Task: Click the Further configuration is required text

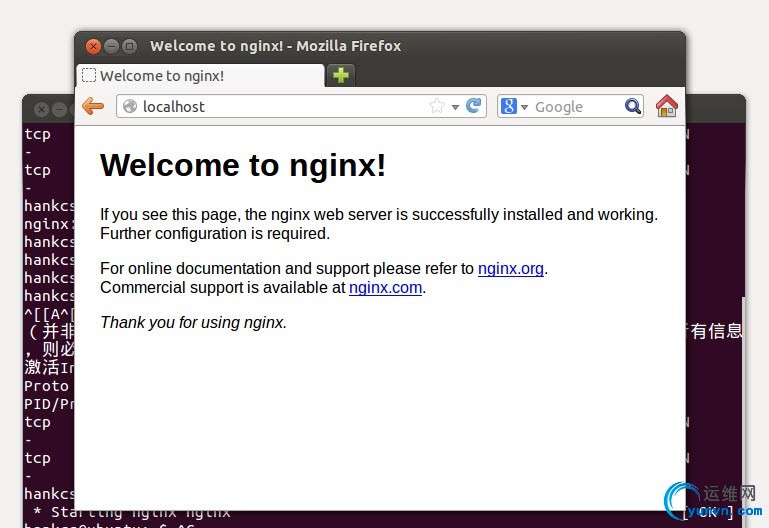Action: (x=215, y=234)
